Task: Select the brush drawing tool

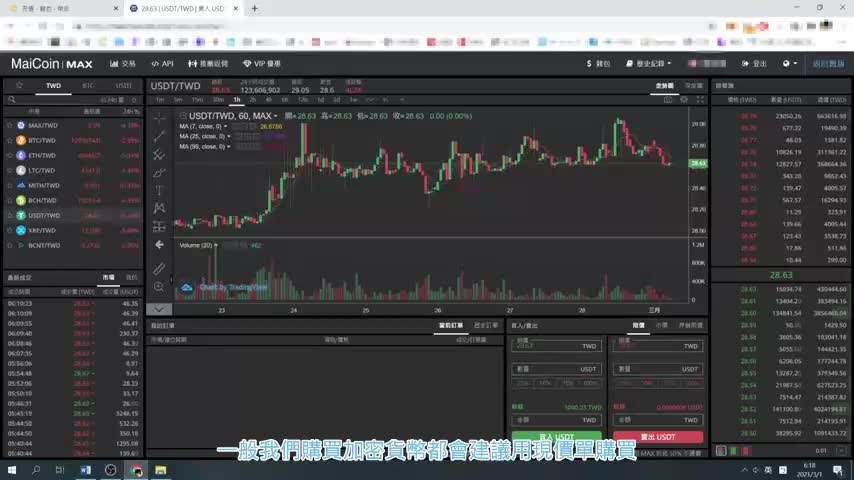Action: [x=159, y=173]
